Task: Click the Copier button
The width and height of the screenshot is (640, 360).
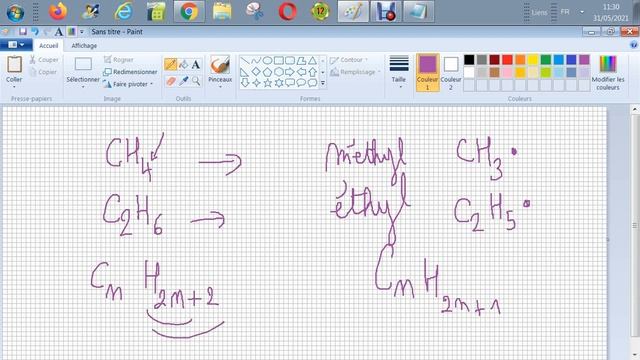Action: pos(43,72)
